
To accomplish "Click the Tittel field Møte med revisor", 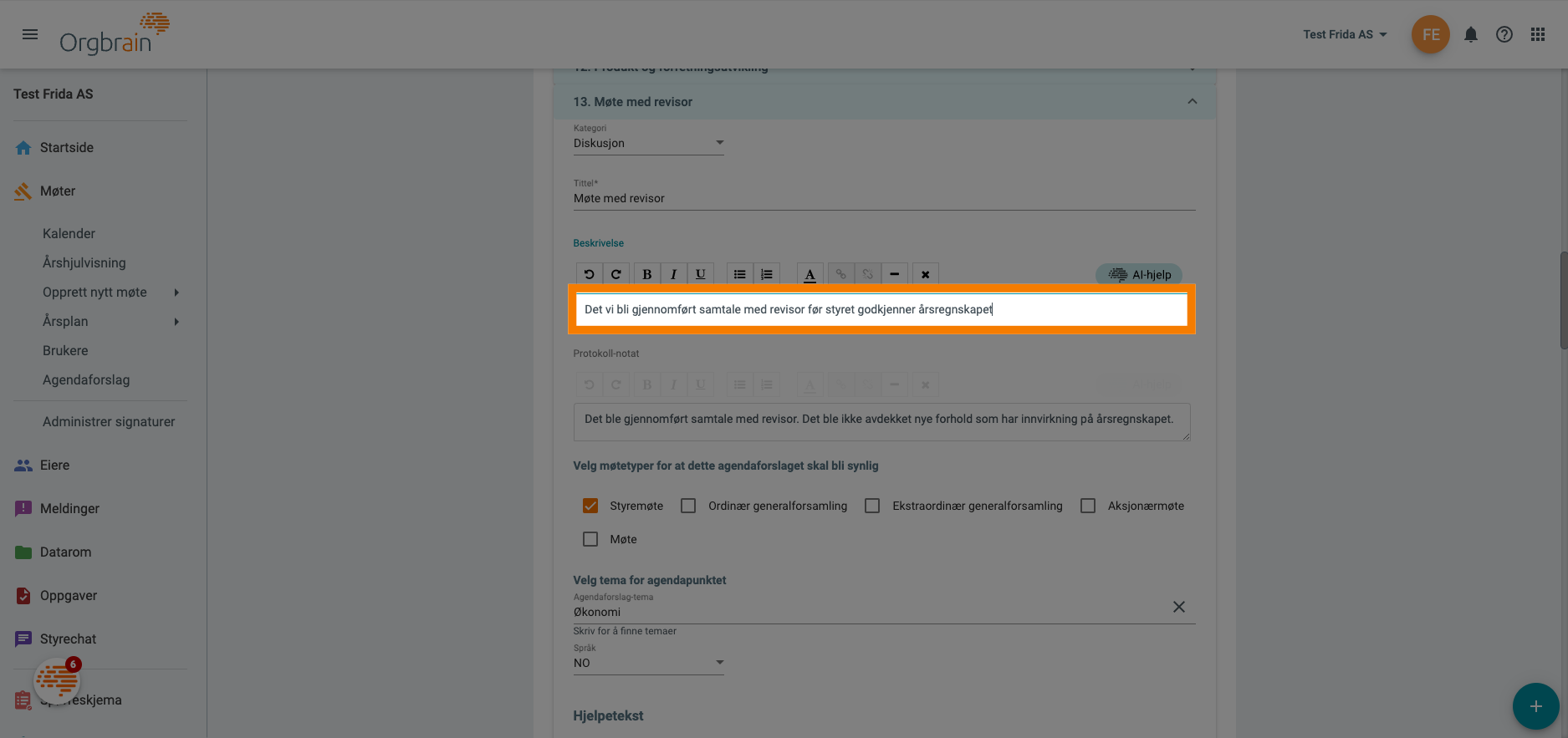I will (884, 198).
